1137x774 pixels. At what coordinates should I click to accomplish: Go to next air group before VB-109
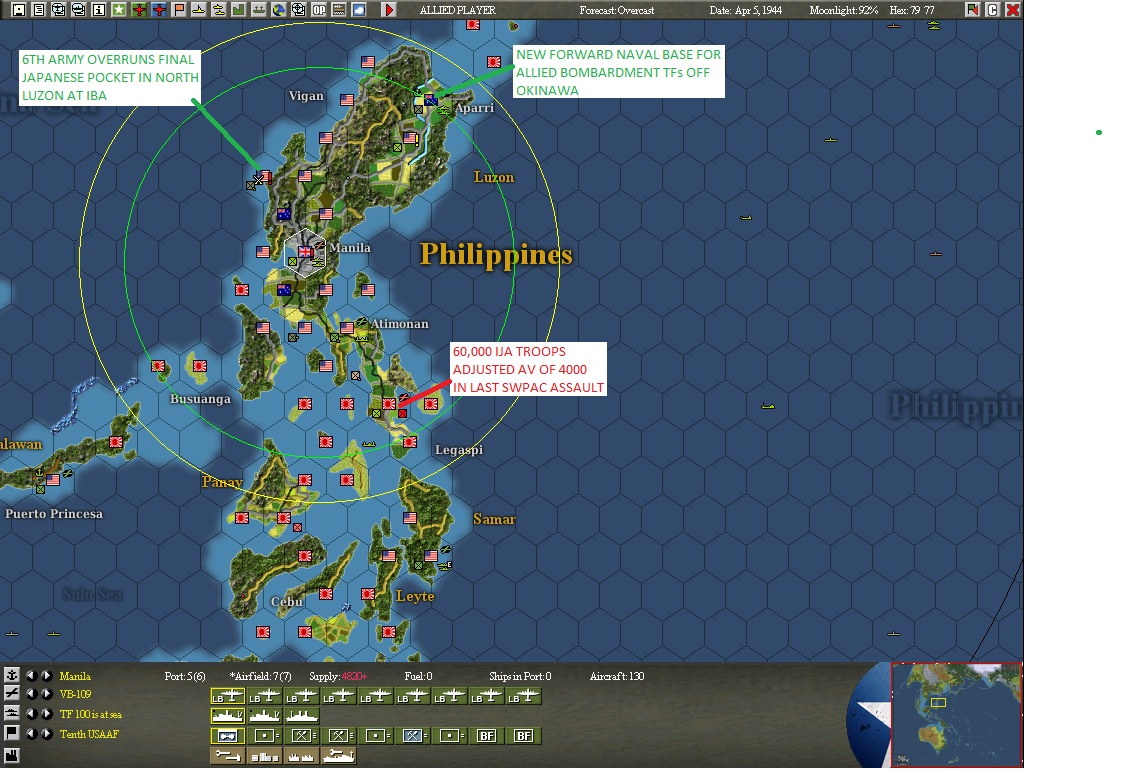(46, 694)
